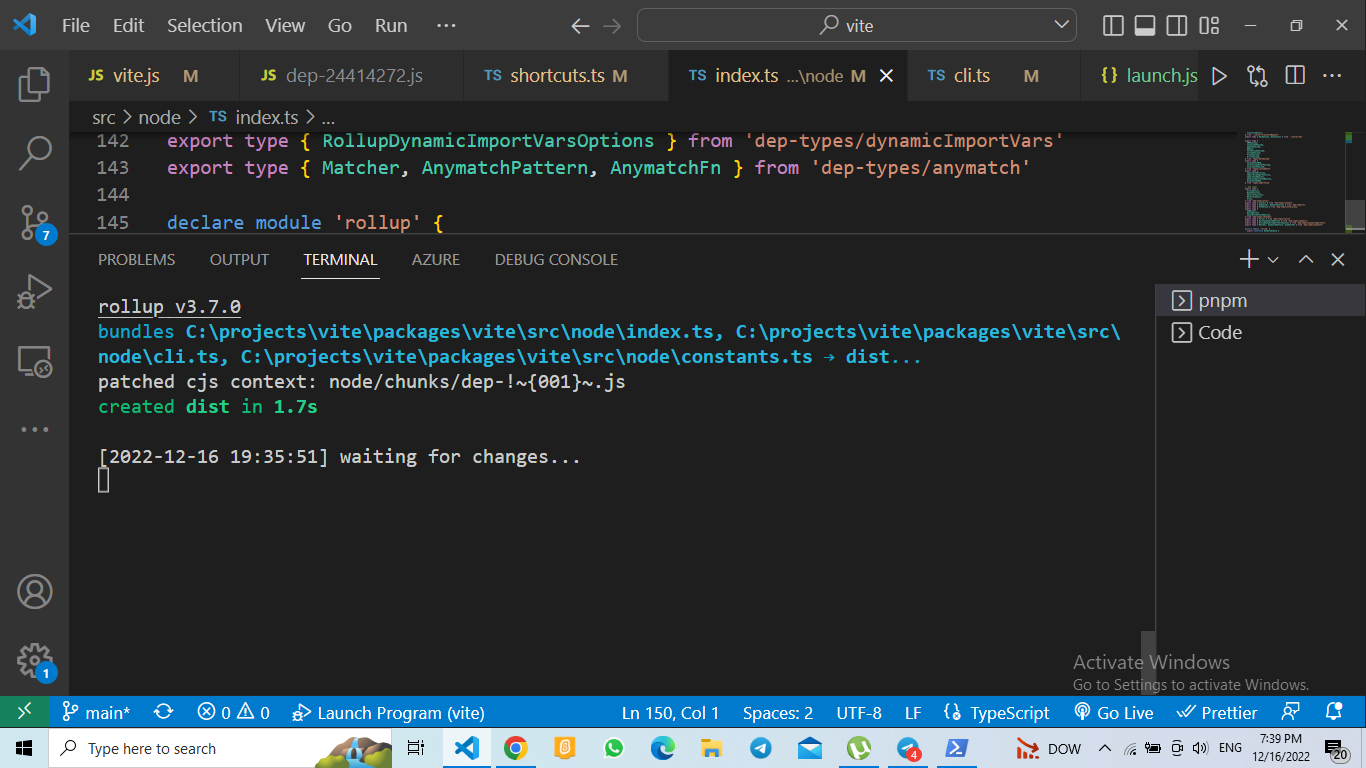Click UTF-8 encoding in status bar
The height and width of the screenshot is (768, 1366).
point(858,712)
